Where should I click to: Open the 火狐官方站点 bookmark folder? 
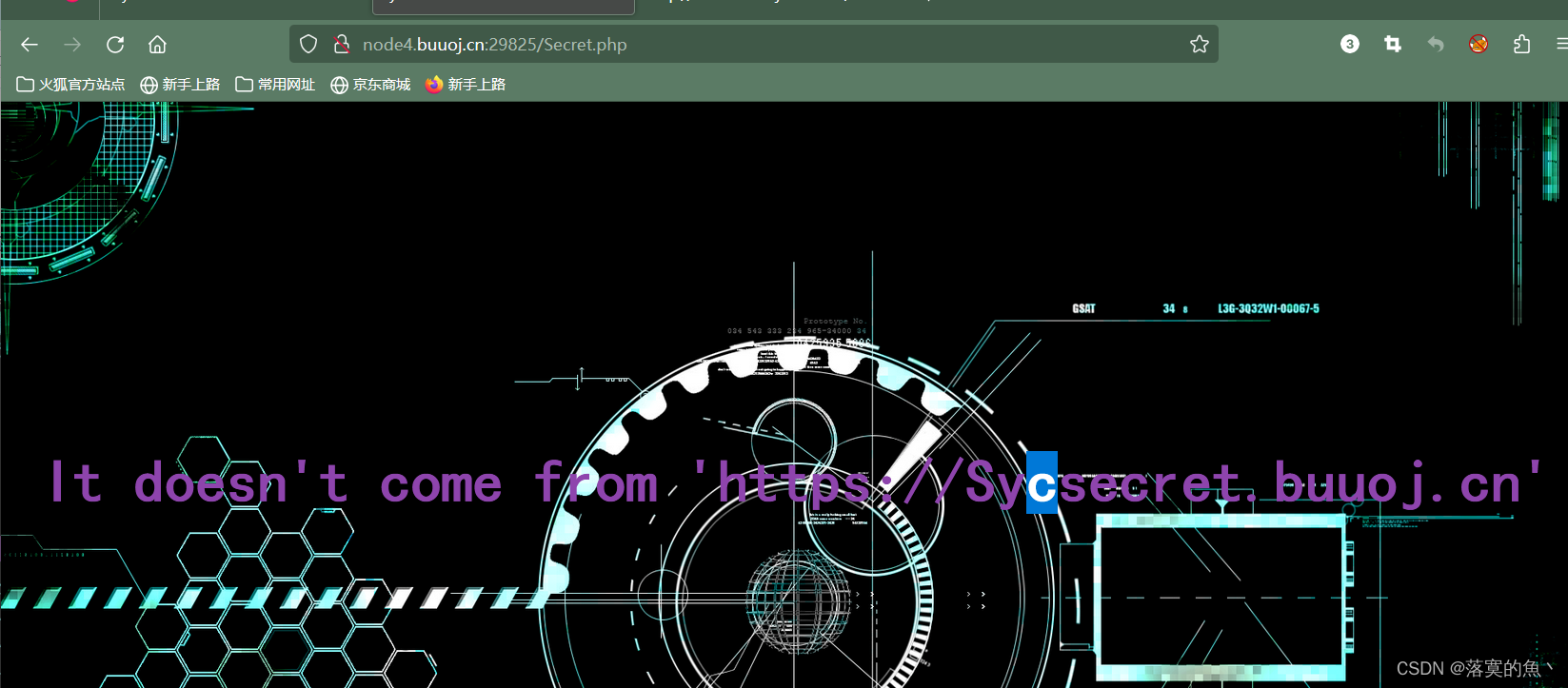tap(71, 85)
